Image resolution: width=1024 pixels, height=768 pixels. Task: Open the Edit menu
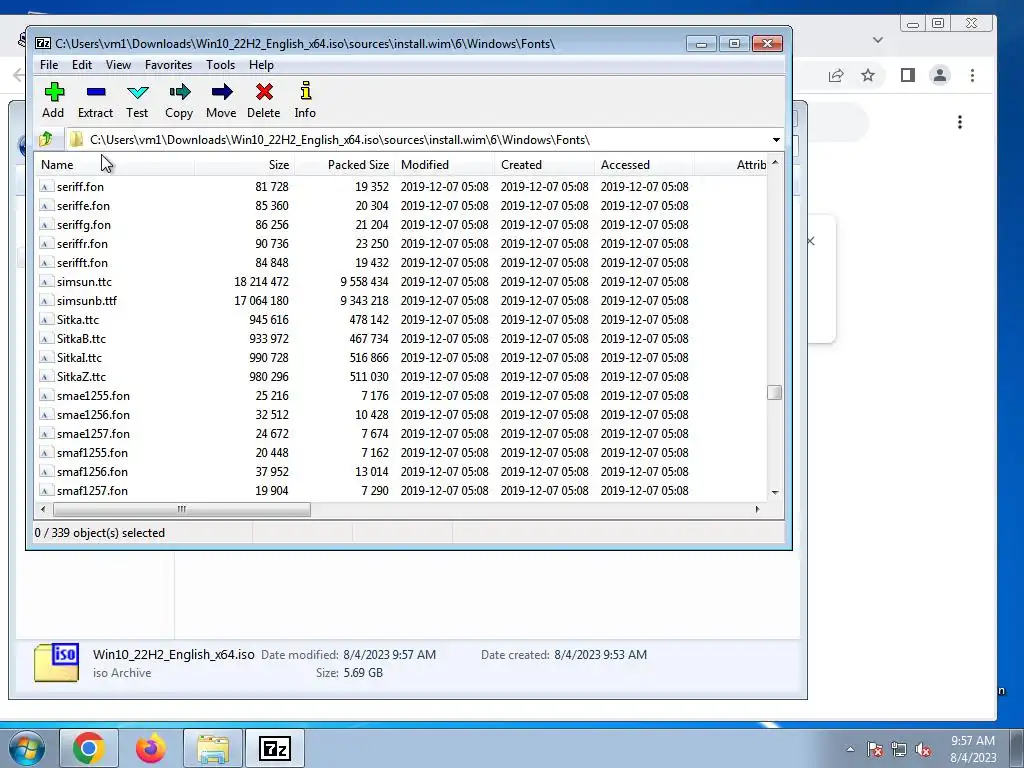[x=82, y=65]
